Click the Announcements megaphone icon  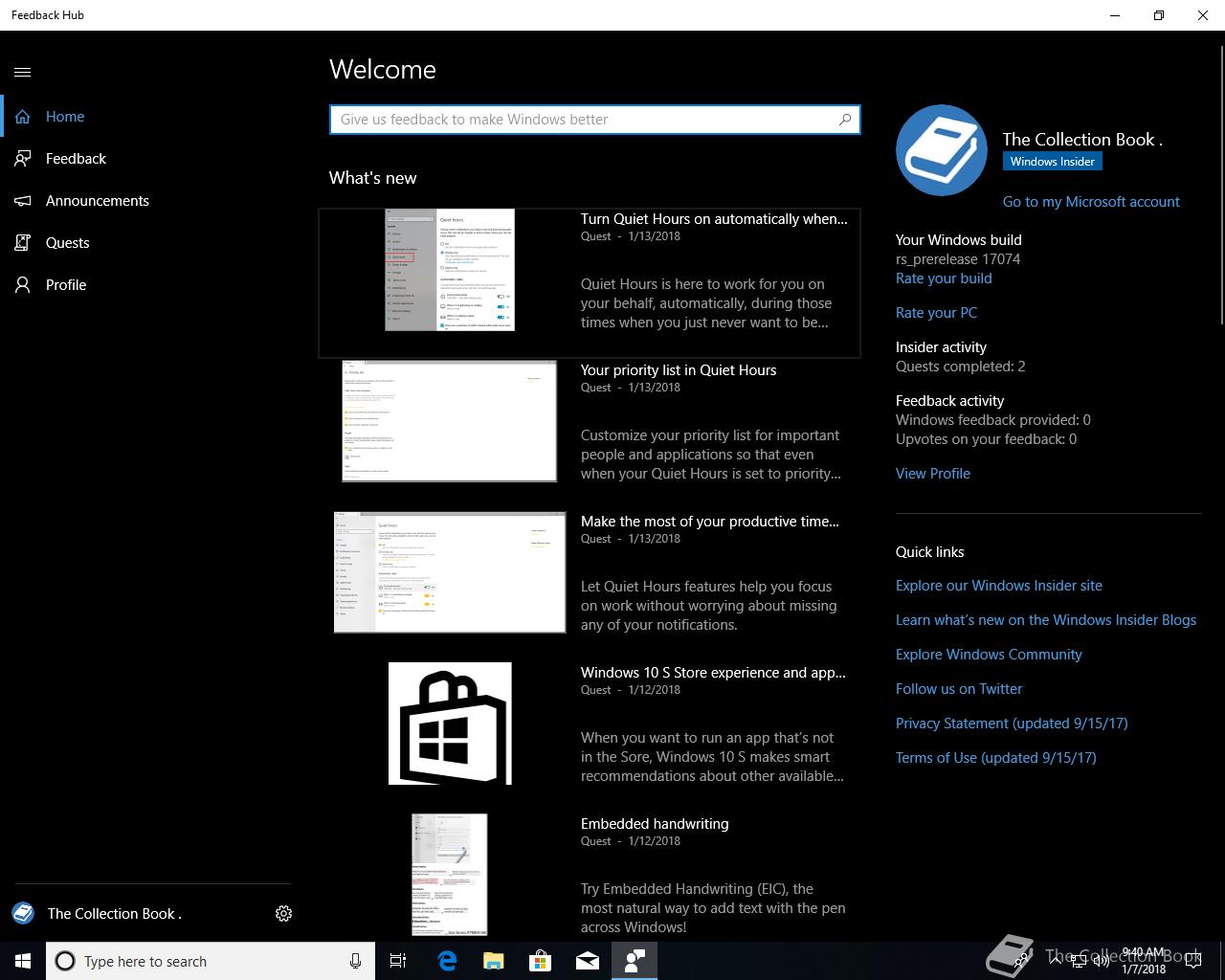[23, 201]
